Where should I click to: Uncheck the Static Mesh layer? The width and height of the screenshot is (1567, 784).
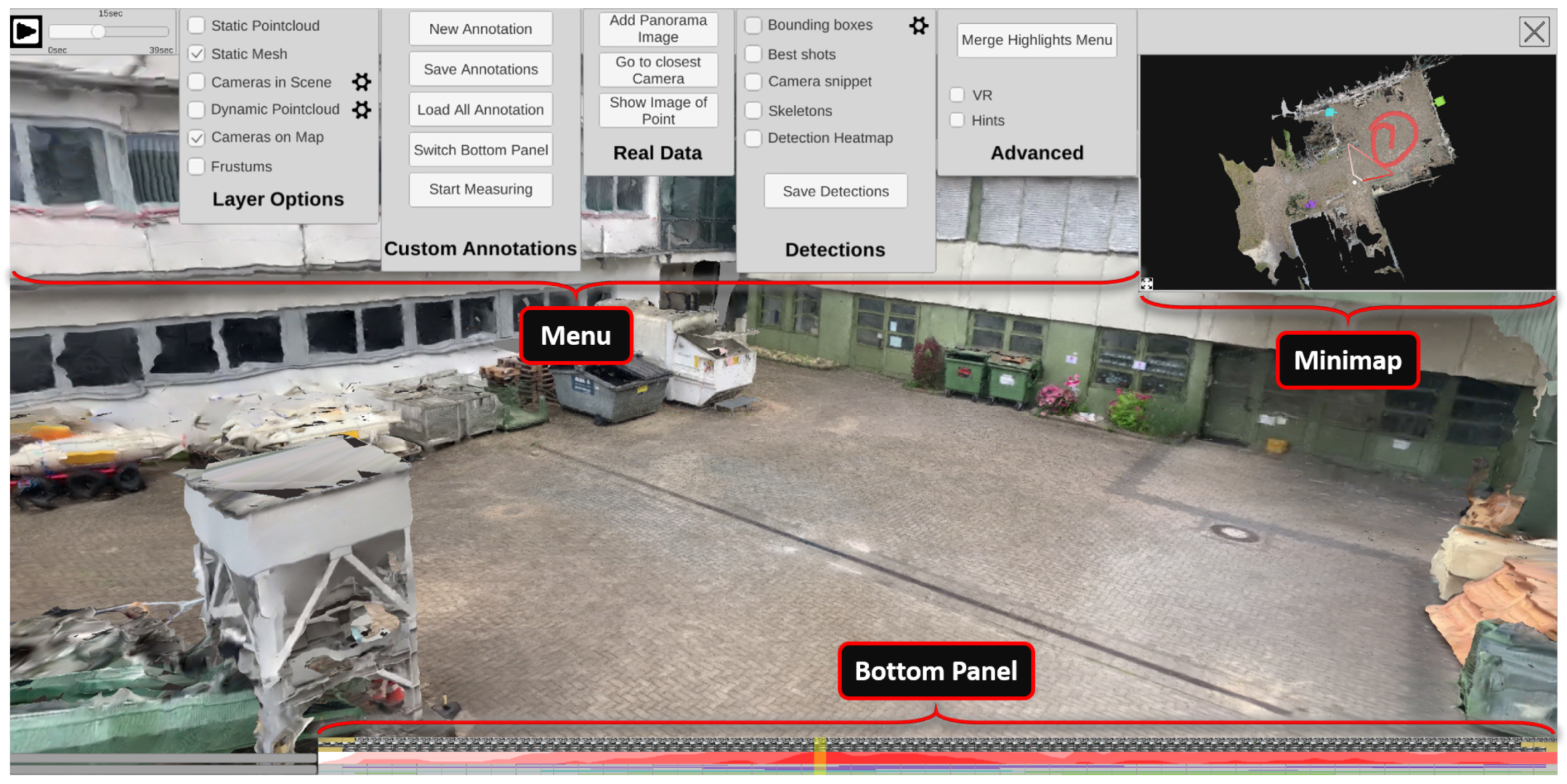point(196,54)
